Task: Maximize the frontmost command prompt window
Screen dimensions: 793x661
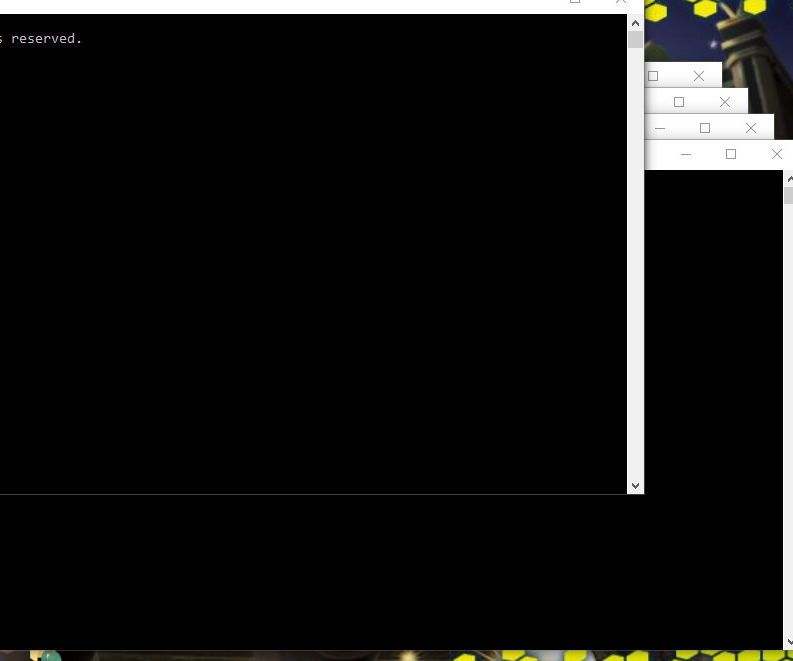Action: tap(575, 2)
